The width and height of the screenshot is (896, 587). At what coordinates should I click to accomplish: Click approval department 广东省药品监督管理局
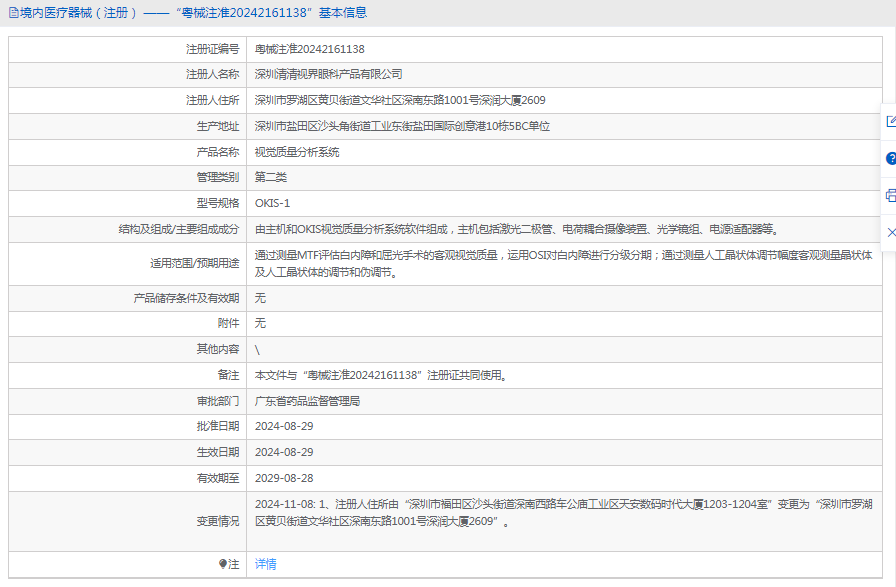tap(307, 401)
